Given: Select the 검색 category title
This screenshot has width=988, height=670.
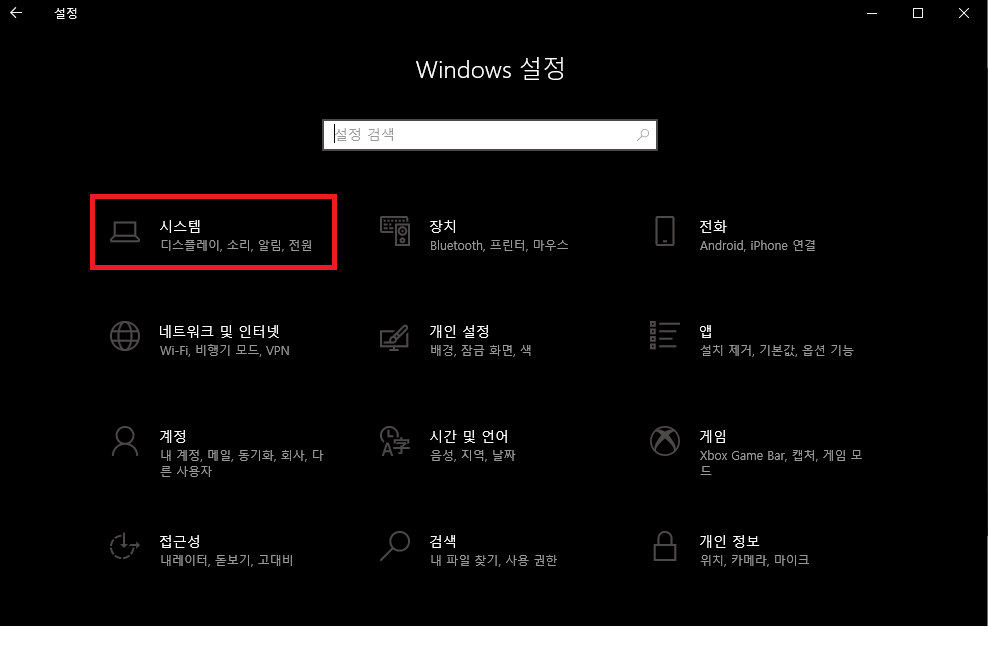Looking at the screenshot, I should click(443, 541).
